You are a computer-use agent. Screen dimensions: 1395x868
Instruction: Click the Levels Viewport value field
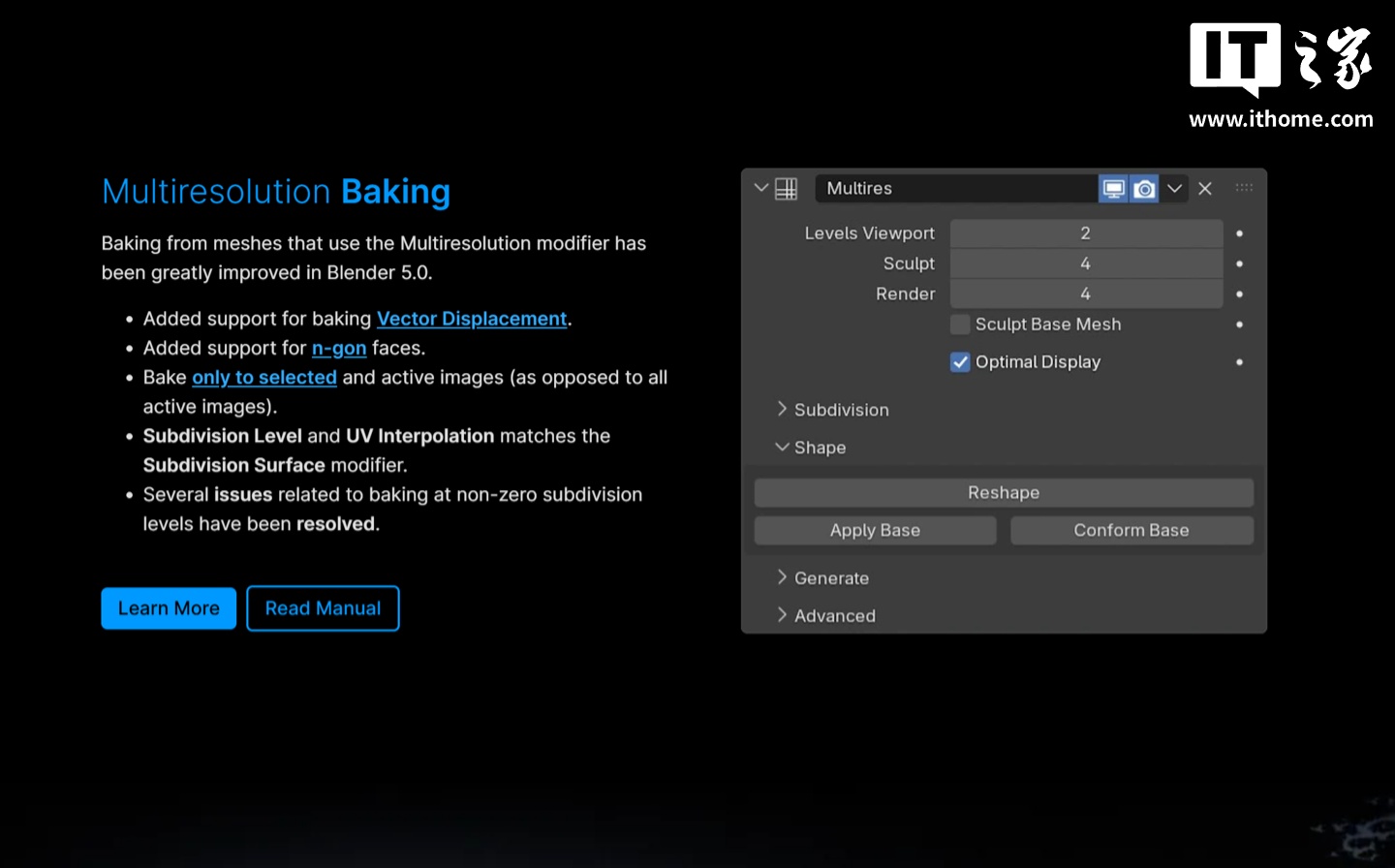(1086, 233)
